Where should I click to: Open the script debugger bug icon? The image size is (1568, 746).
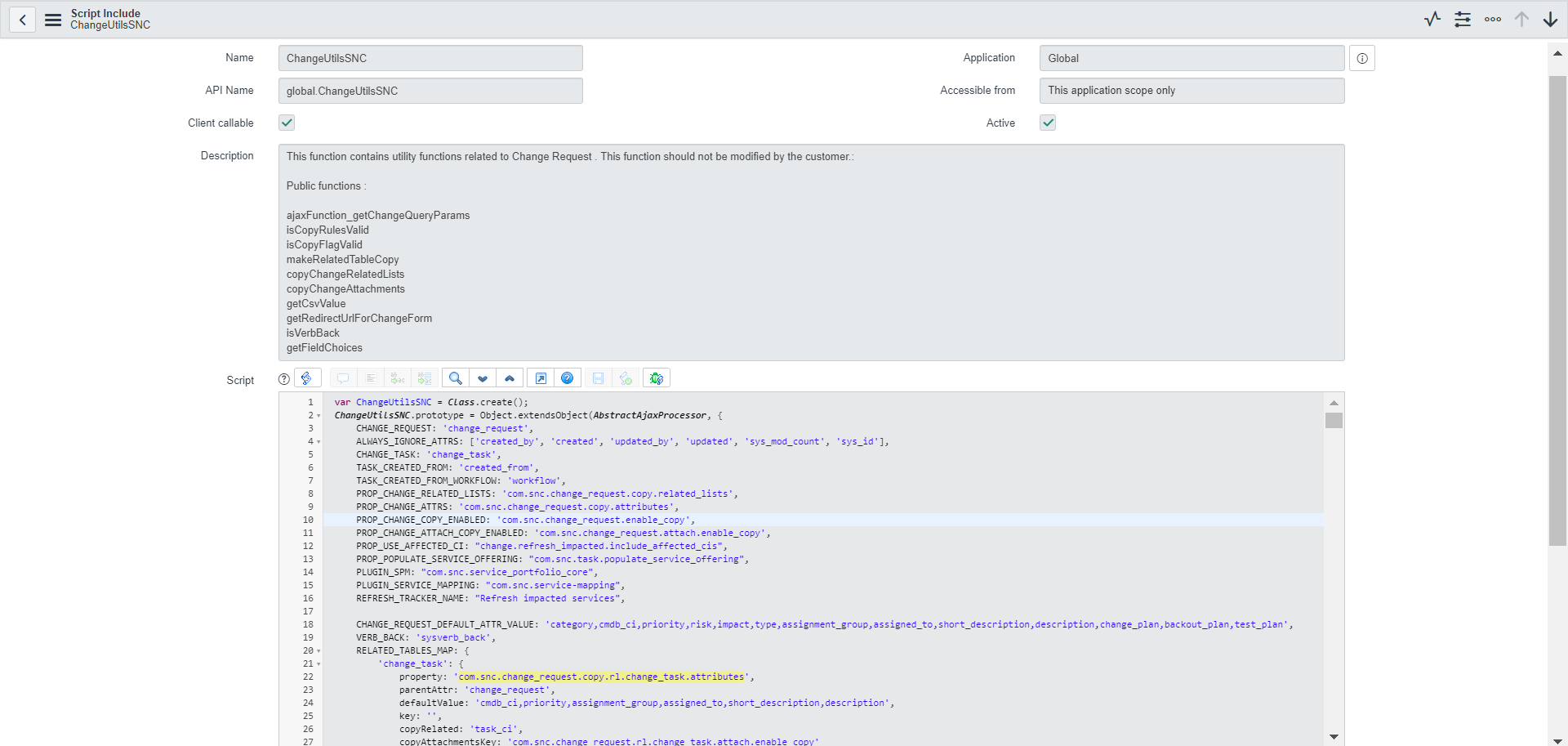[657, 378]
